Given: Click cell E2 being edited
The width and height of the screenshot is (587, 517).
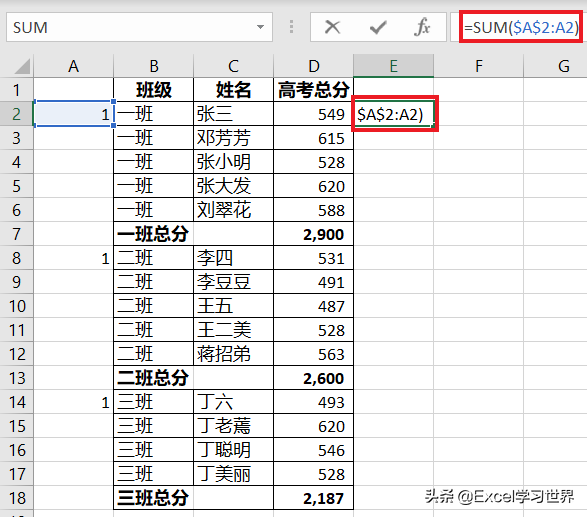Looking at the screenshot, I should point(394,114).
